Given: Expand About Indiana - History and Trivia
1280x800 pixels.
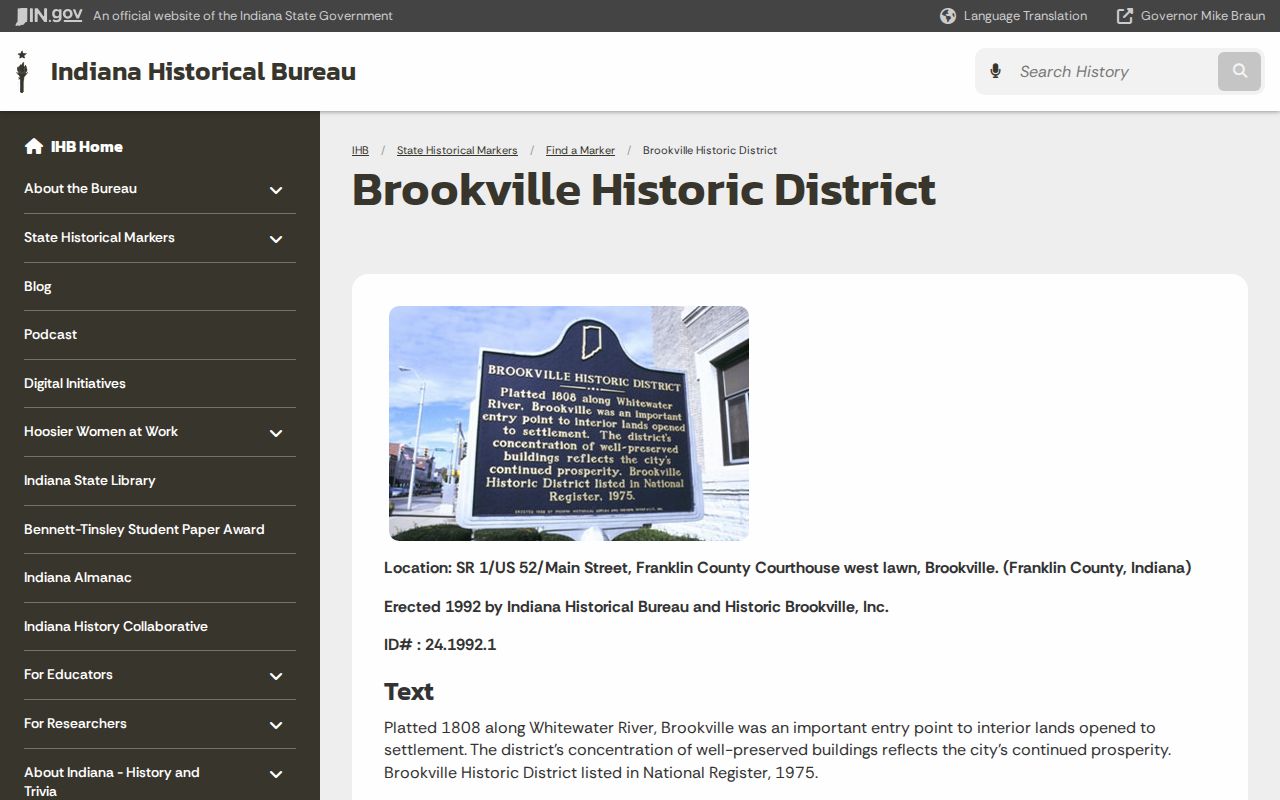Looking at the screenshot, I should pos(276,774).
